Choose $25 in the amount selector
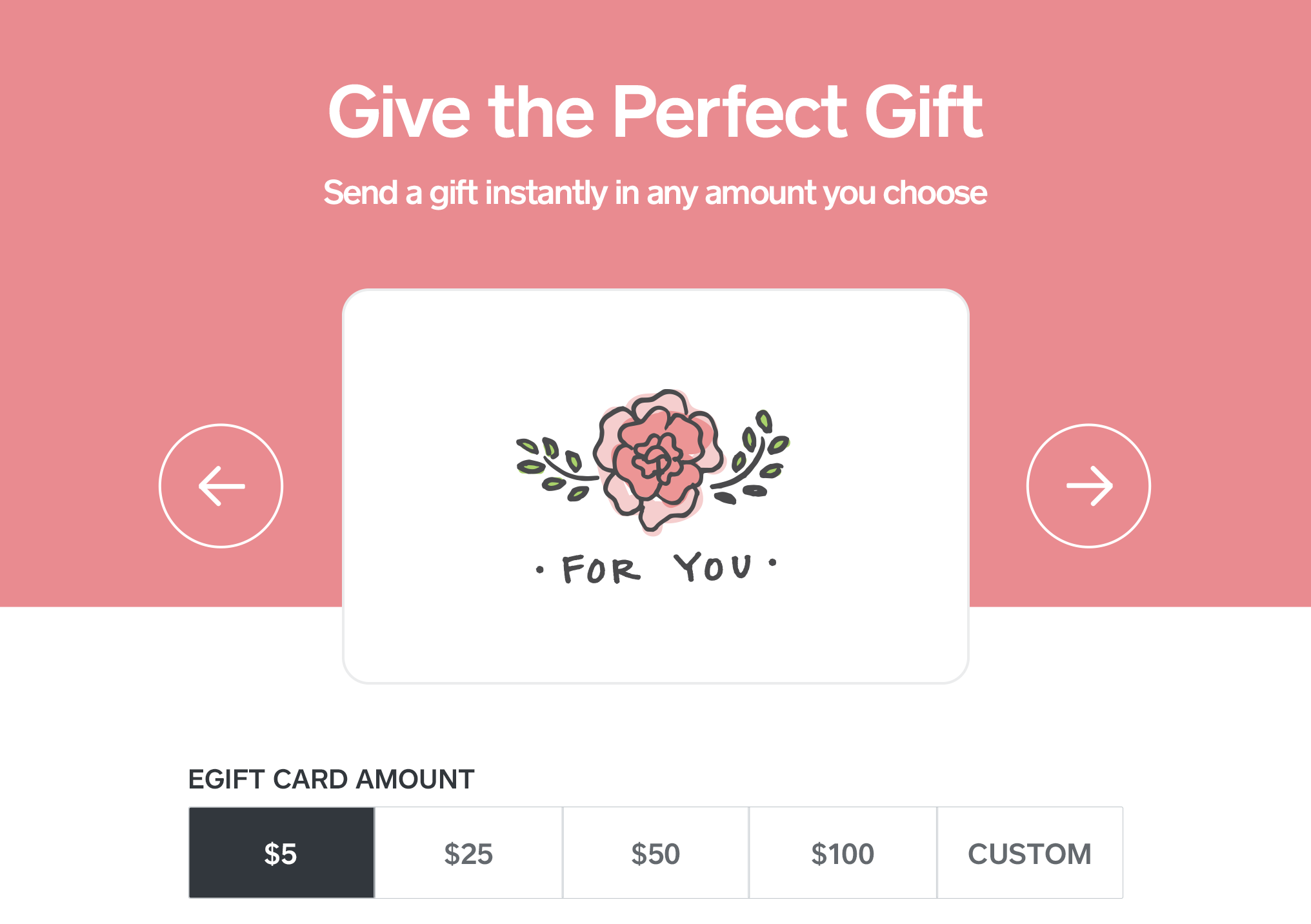Screen dimensions: 1311x924 468,852
